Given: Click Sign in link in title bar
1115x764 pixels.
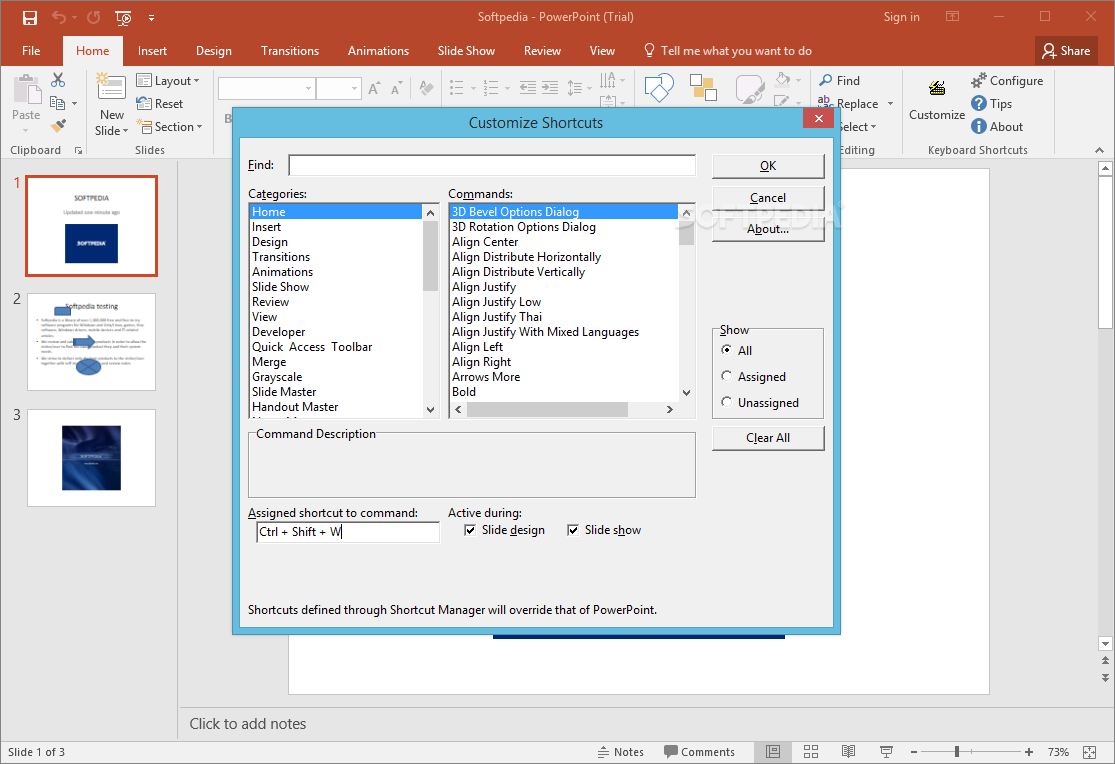Looking at the screenshot, I should tap(902, 17).
